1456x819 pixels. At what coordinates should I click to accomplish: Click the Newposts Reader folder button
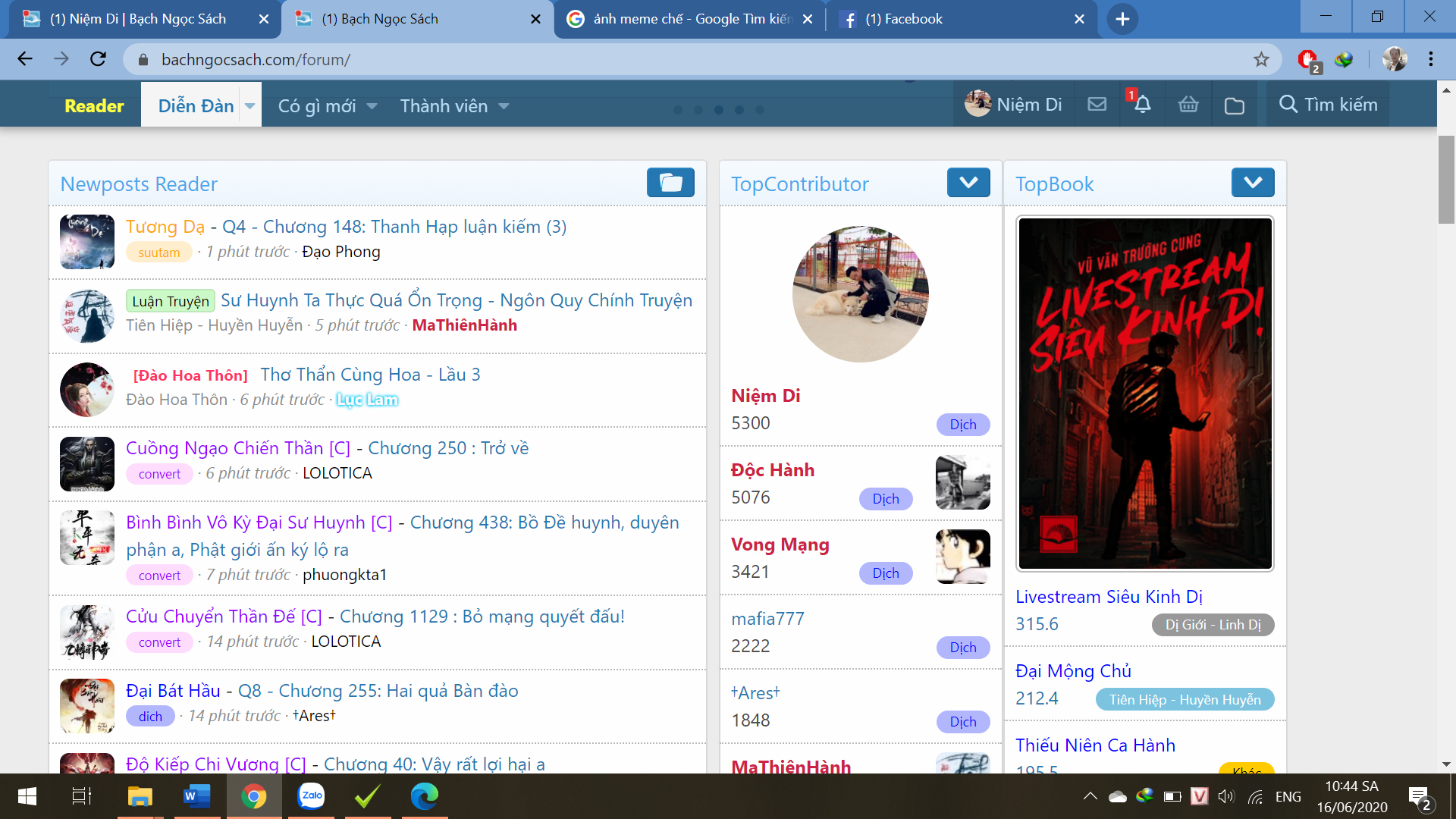(x=670, y=183)
